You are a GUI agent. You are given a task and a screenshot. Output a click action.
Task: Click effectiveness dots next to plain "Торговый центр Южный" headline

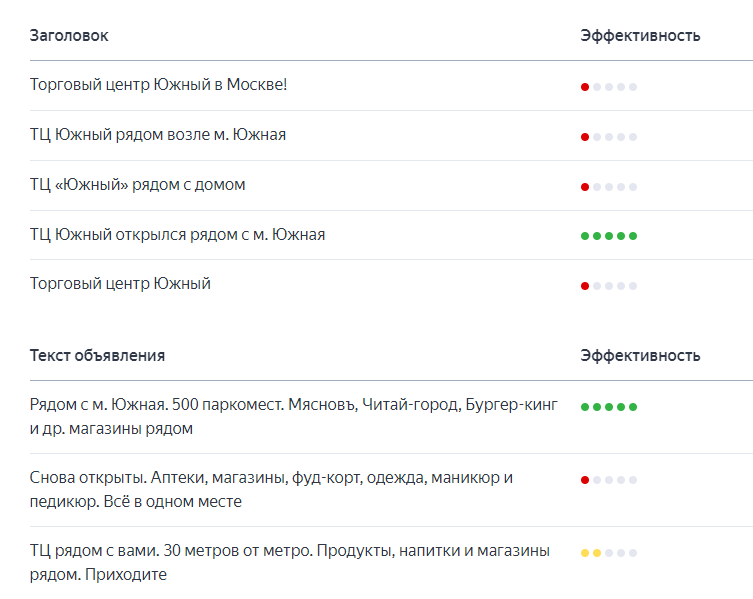point(608,286)
